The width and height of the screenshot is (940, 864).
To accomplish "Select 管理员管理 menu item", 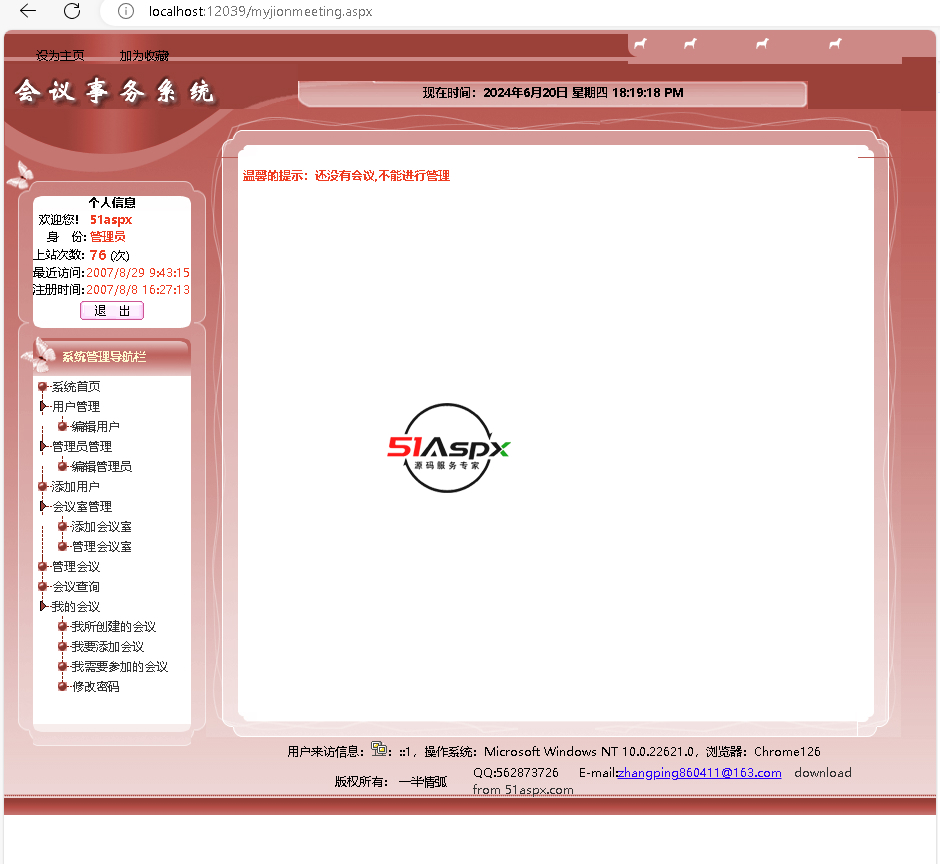I will point(82,447).
